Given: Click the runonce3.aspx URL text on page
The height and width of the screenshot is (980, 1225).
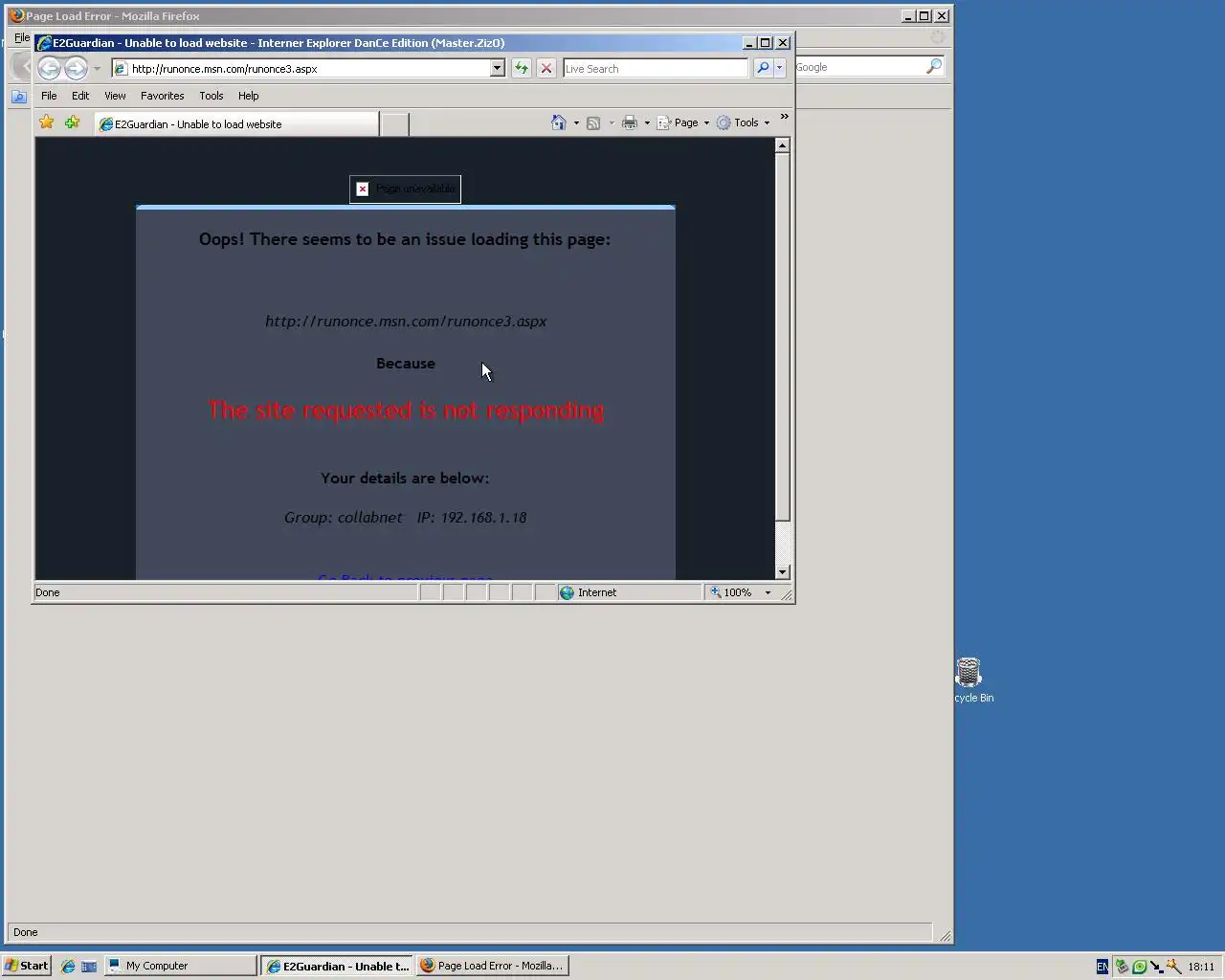Looking at the screenshot, I should (x=406, y=322).
